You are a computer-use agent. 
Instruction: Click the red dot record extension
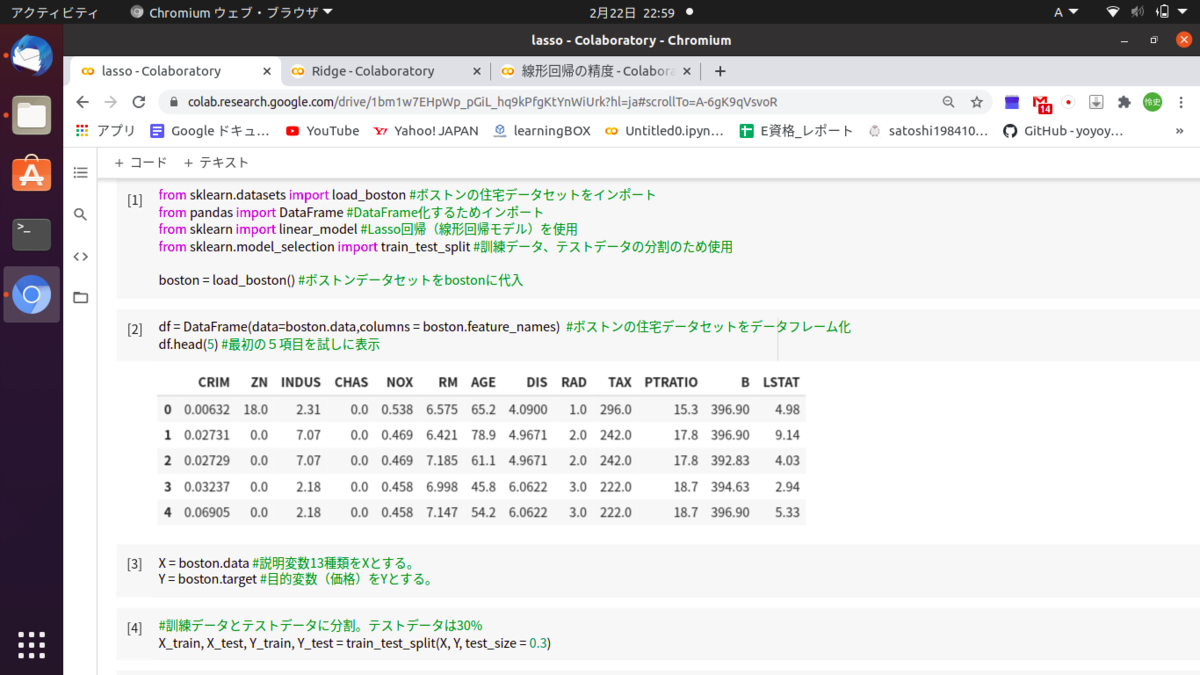(1068, 102)
